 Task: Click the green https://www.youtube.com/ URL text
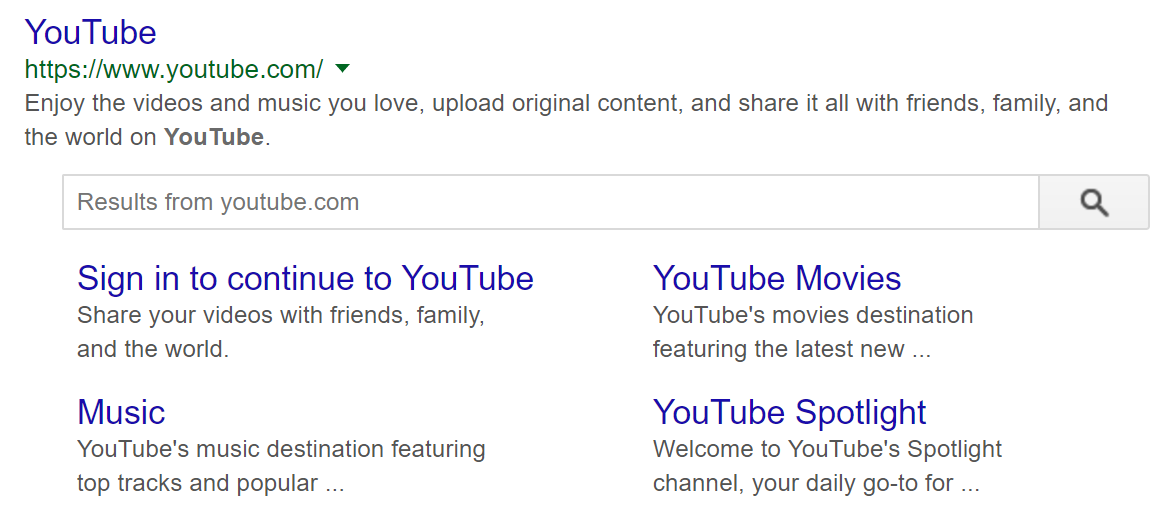[x=174, y=69]
